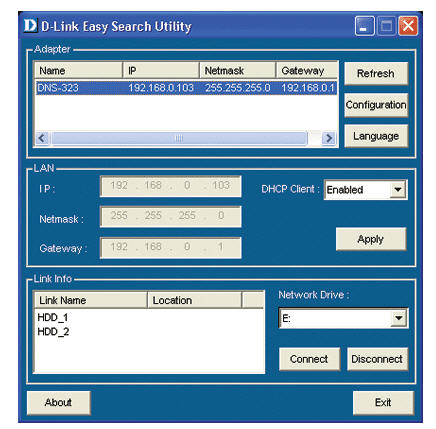This screenshot has height=429, width=436.
Task: Click the Language button
Action: 376,136
